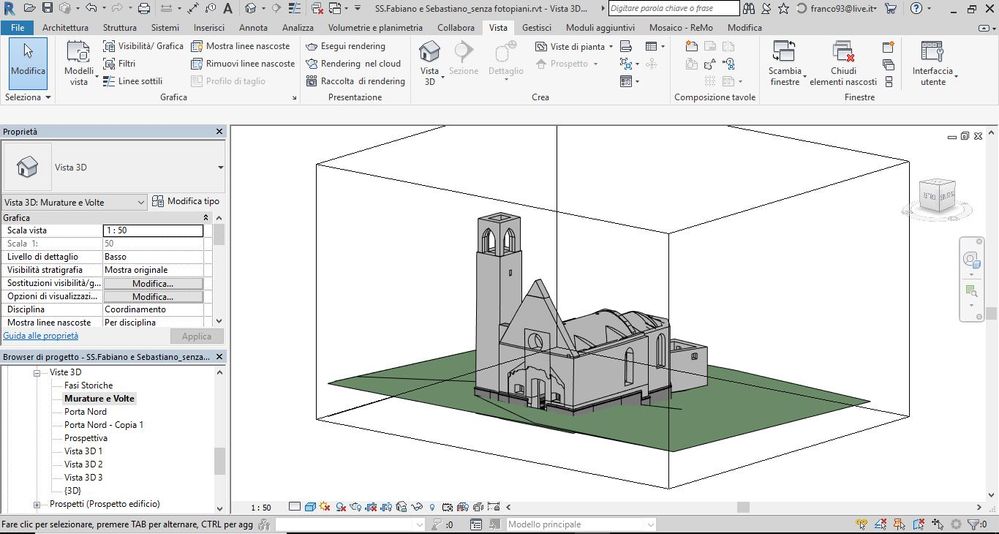
Task: Click Modifica button for Sostituzioni visibilità
Action: point(153,284)
